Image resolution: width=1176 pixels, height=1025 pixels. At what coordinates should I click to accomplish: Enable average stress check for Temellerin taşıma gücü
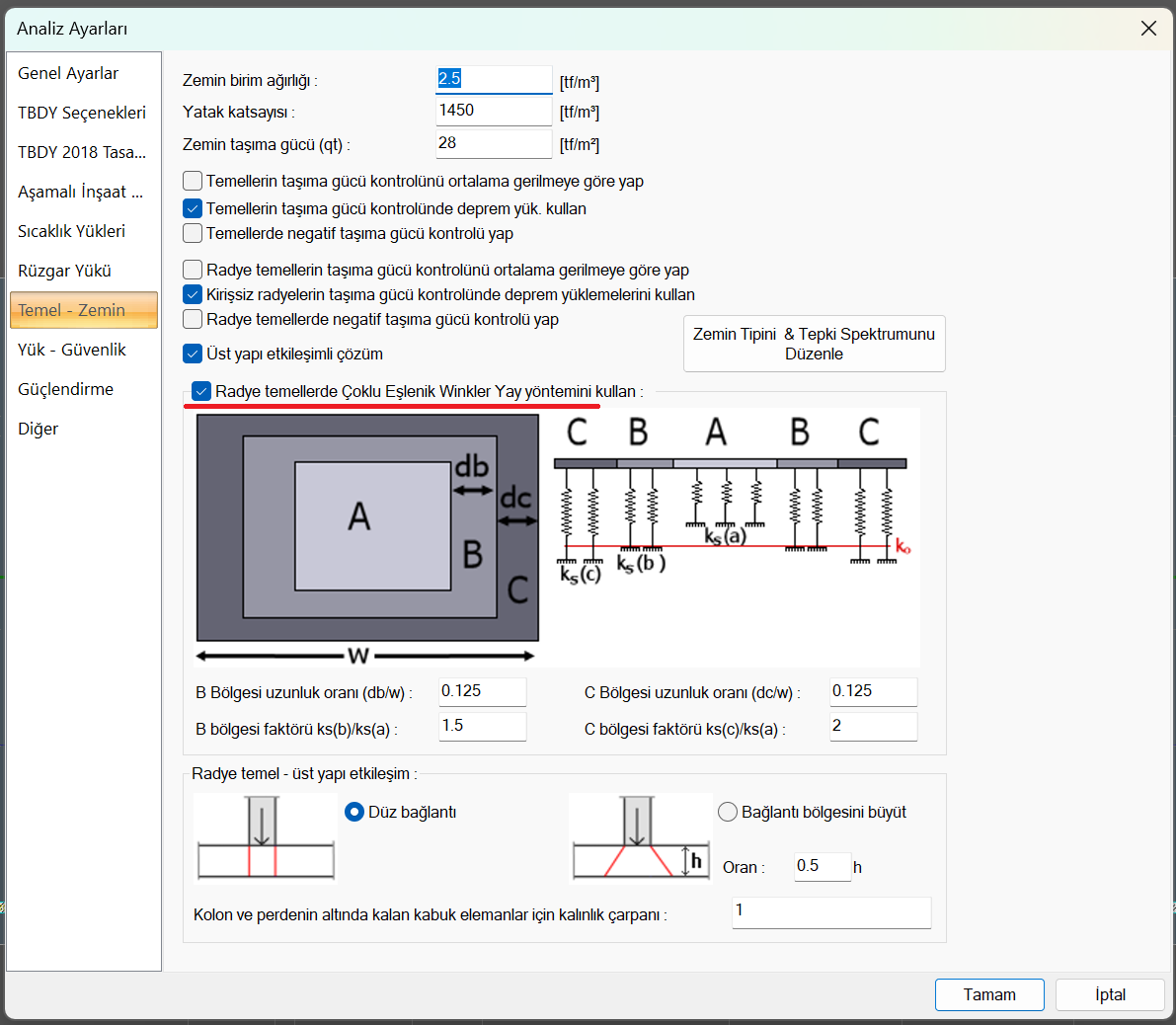[x=194, y=182]
